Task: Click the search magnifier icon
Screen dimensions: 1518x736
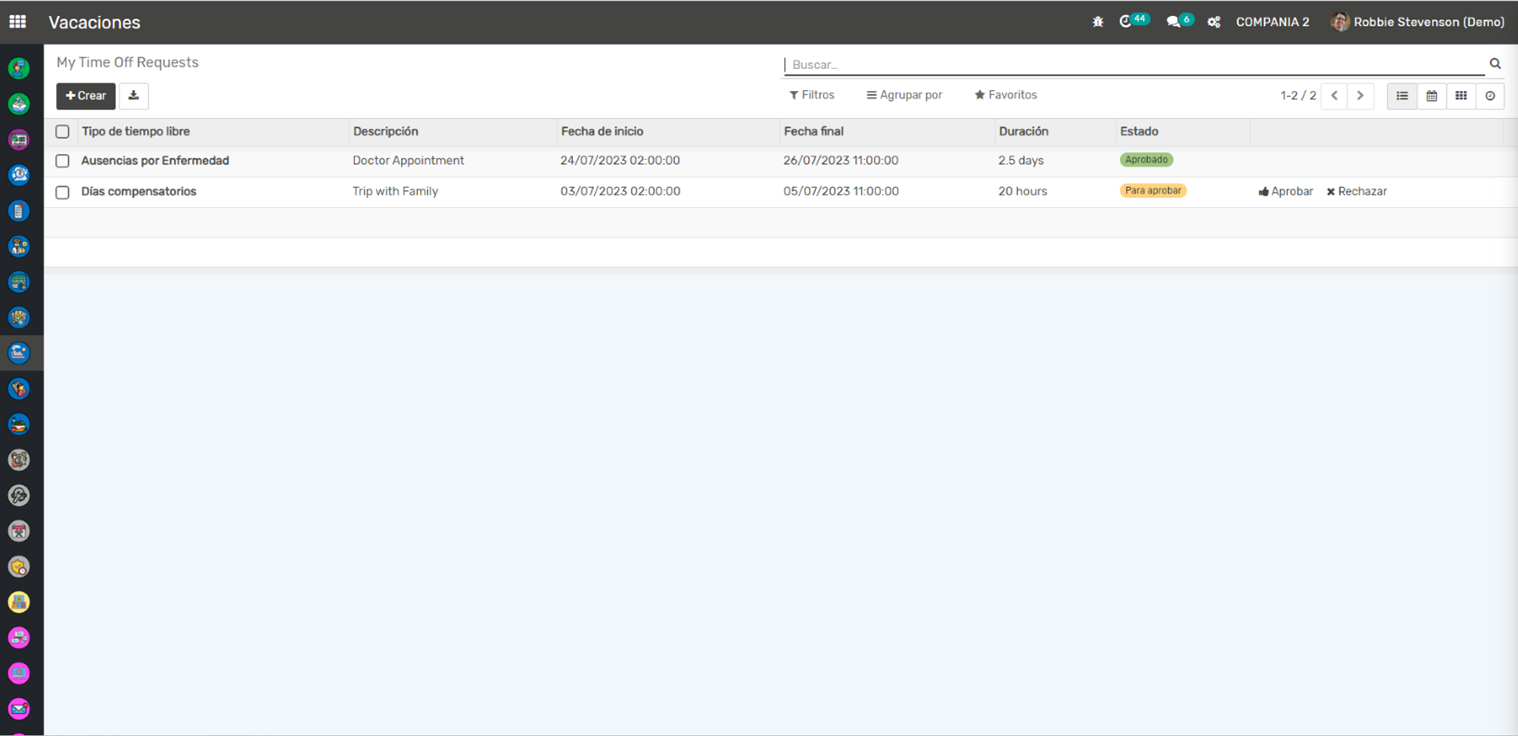Action: (x=1495, y=64)
